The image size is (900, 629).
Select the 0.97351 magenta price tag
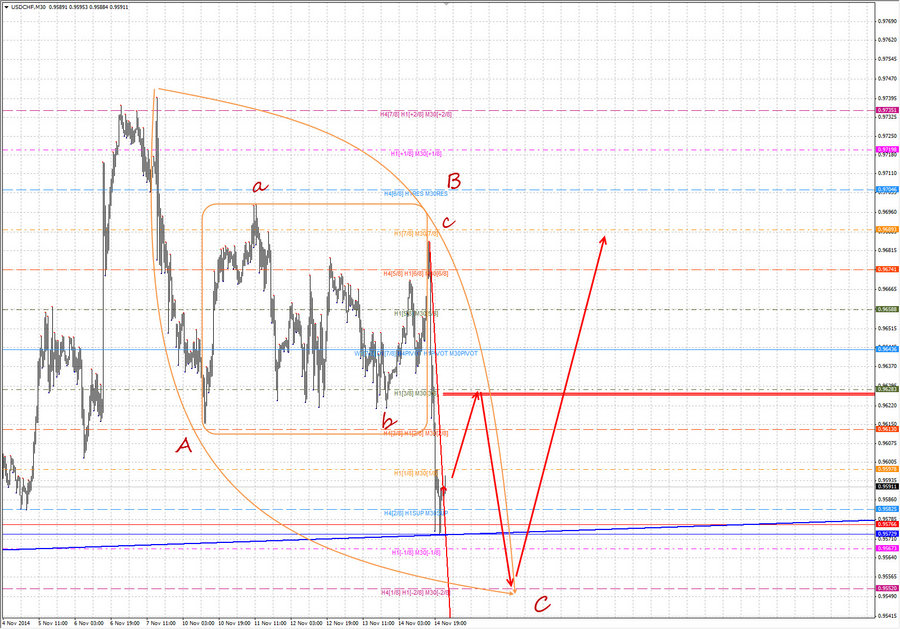[887, 110]
